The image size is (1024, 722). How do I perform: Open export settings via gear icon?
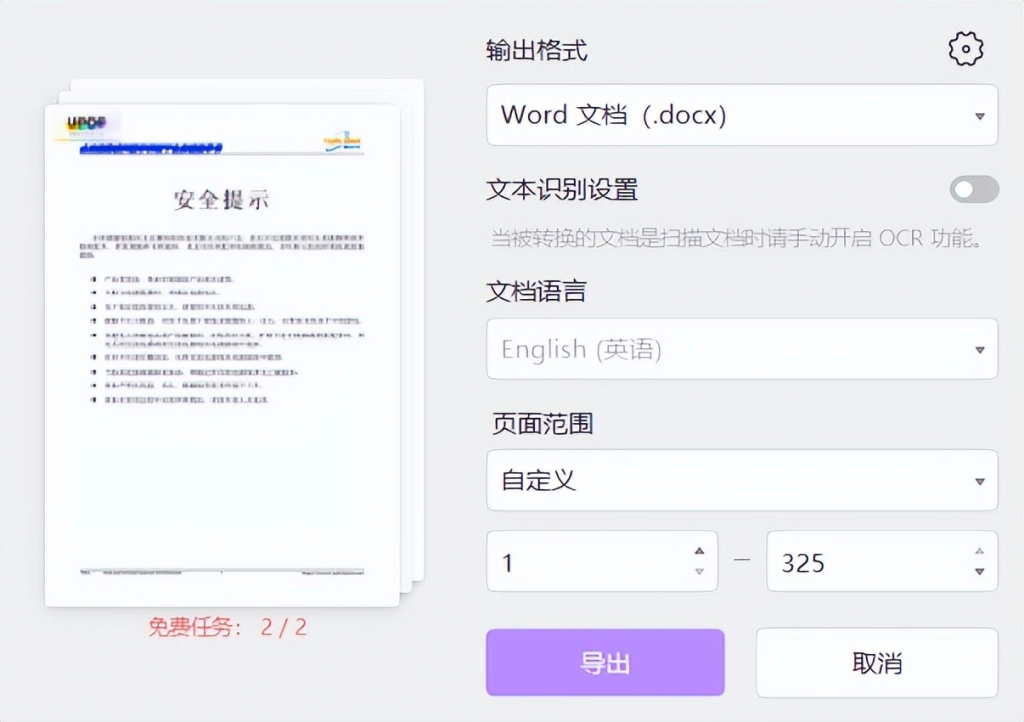[966, 49]
